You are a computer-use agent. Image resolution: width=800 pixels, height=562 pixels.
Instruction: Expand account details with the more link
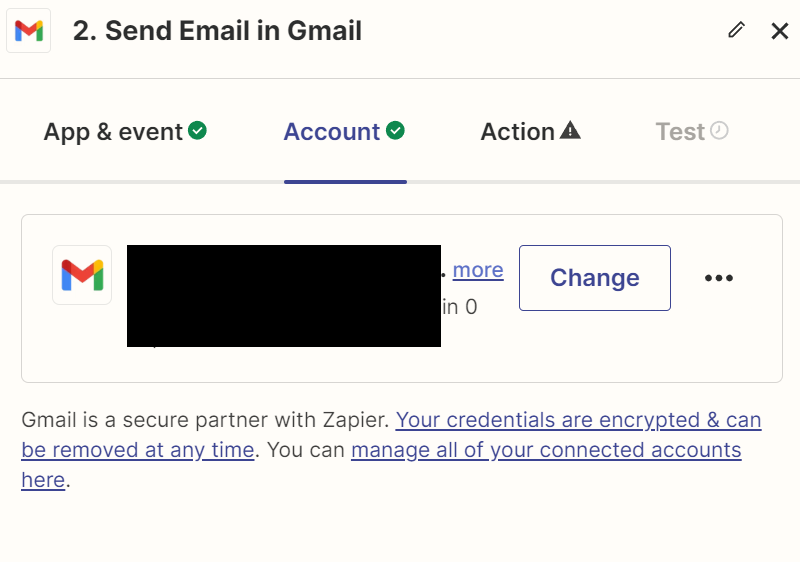(x=478, y=270)
